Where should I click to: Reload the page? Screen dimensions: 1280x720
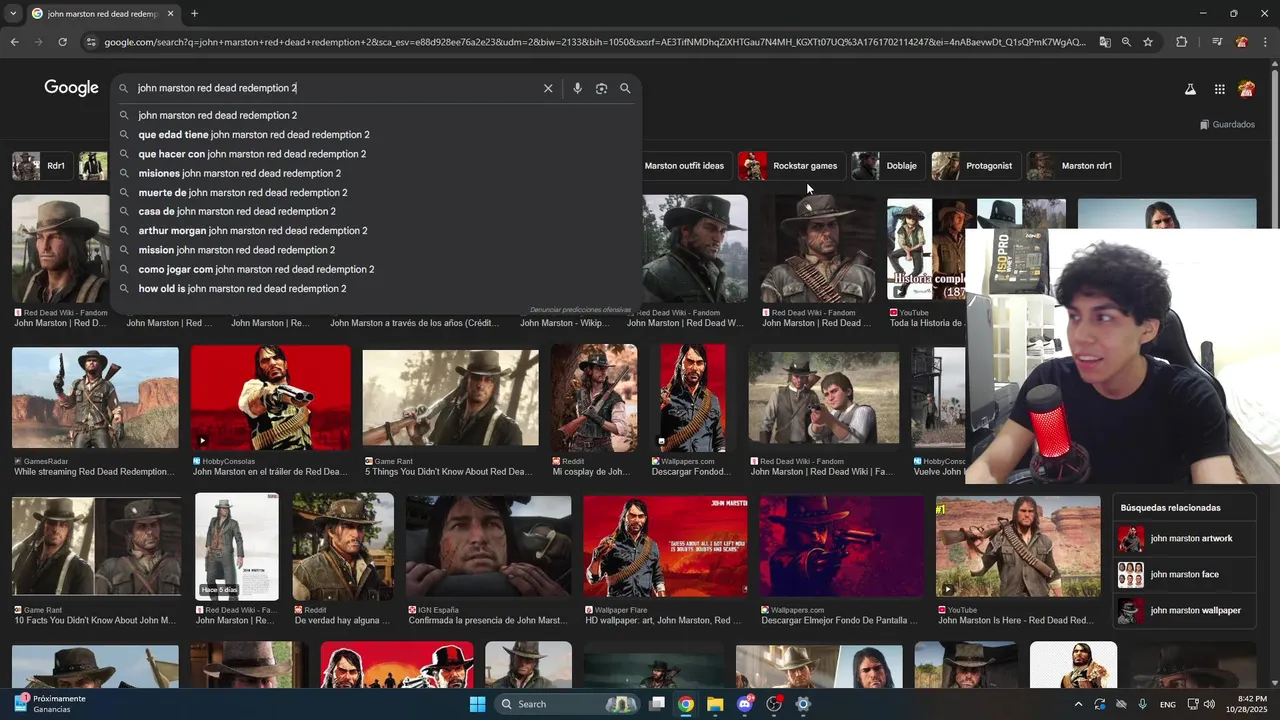tap(62, 42)
